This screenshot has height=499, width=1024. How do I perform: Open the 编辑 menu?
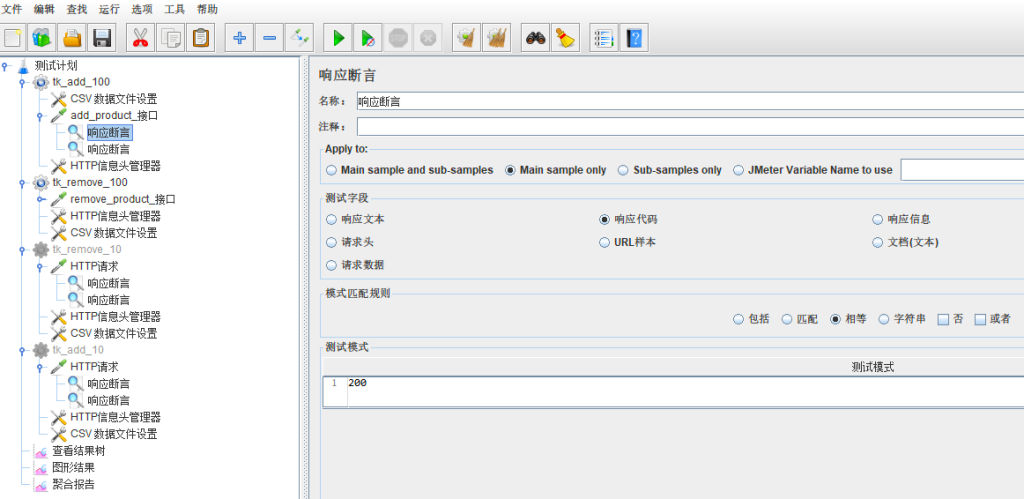click(x=44, y=9)
